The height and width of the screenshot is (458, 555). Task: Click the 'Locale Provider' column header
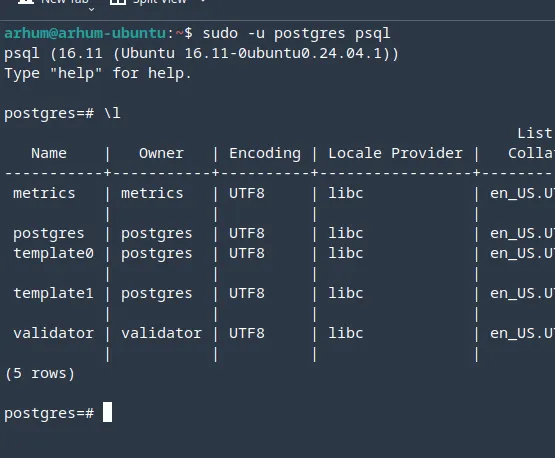click(x=395, y=154)
